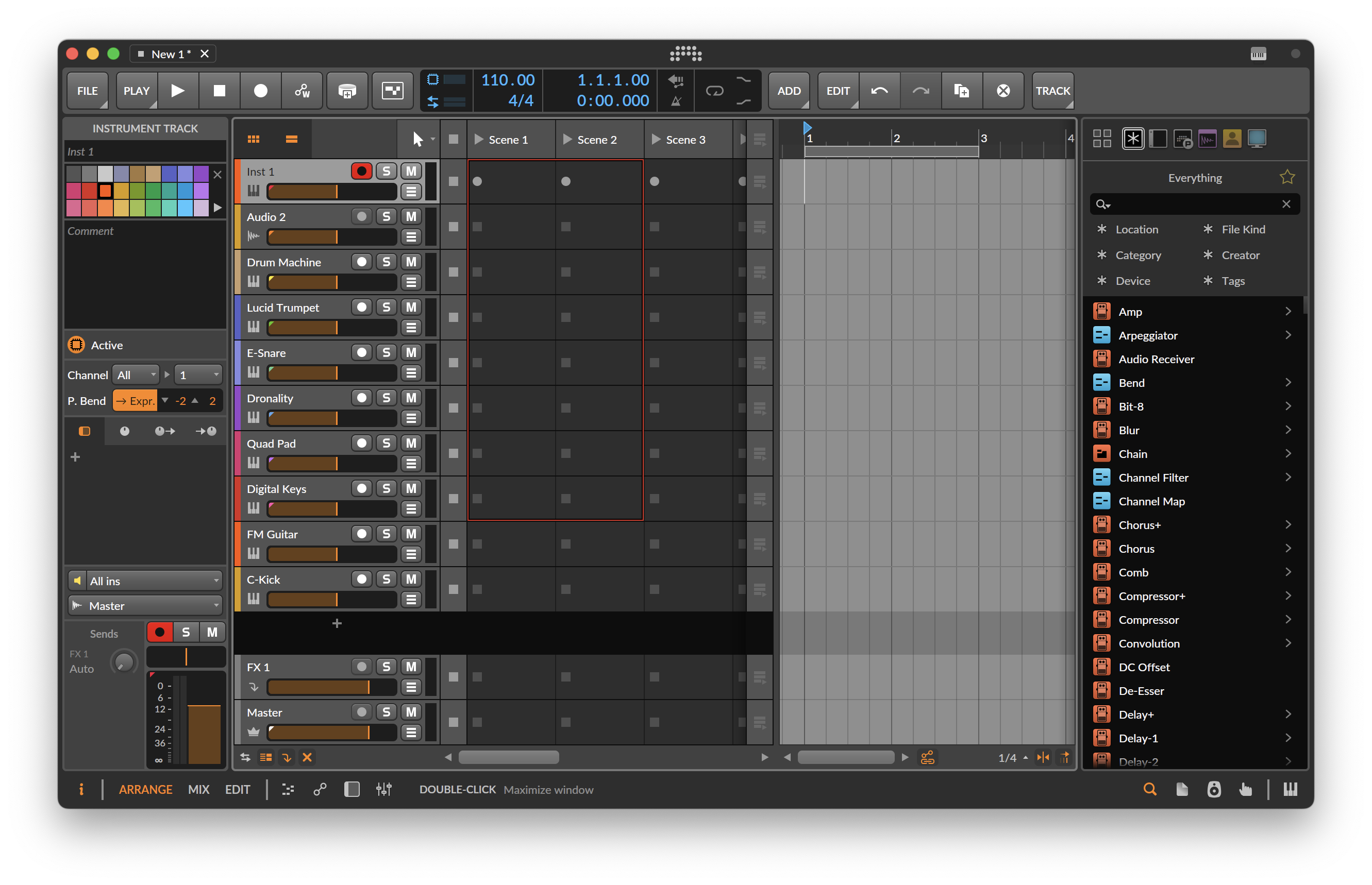Open the FILE menu

(x=88, y=91)
